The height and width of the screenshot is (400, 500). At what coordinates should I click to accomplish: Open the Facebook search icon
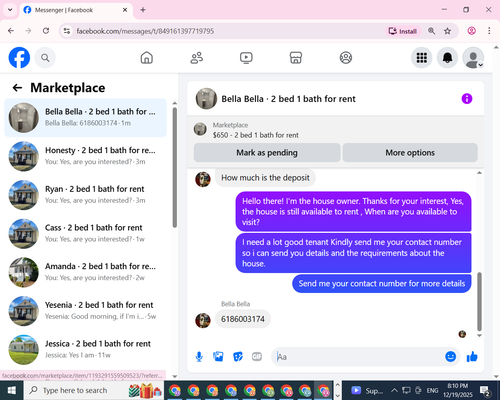click(x=45, y=58)
